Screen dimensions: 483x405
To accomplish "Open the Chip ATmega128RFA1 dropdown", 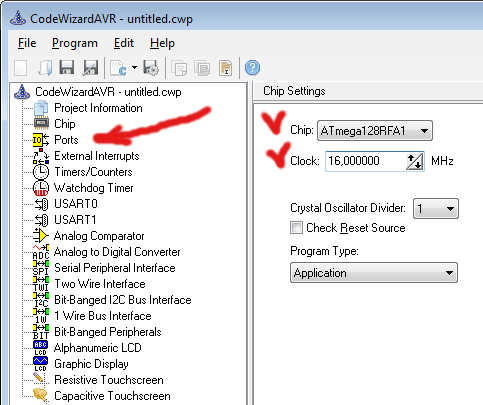I will [x=375, y=131].
